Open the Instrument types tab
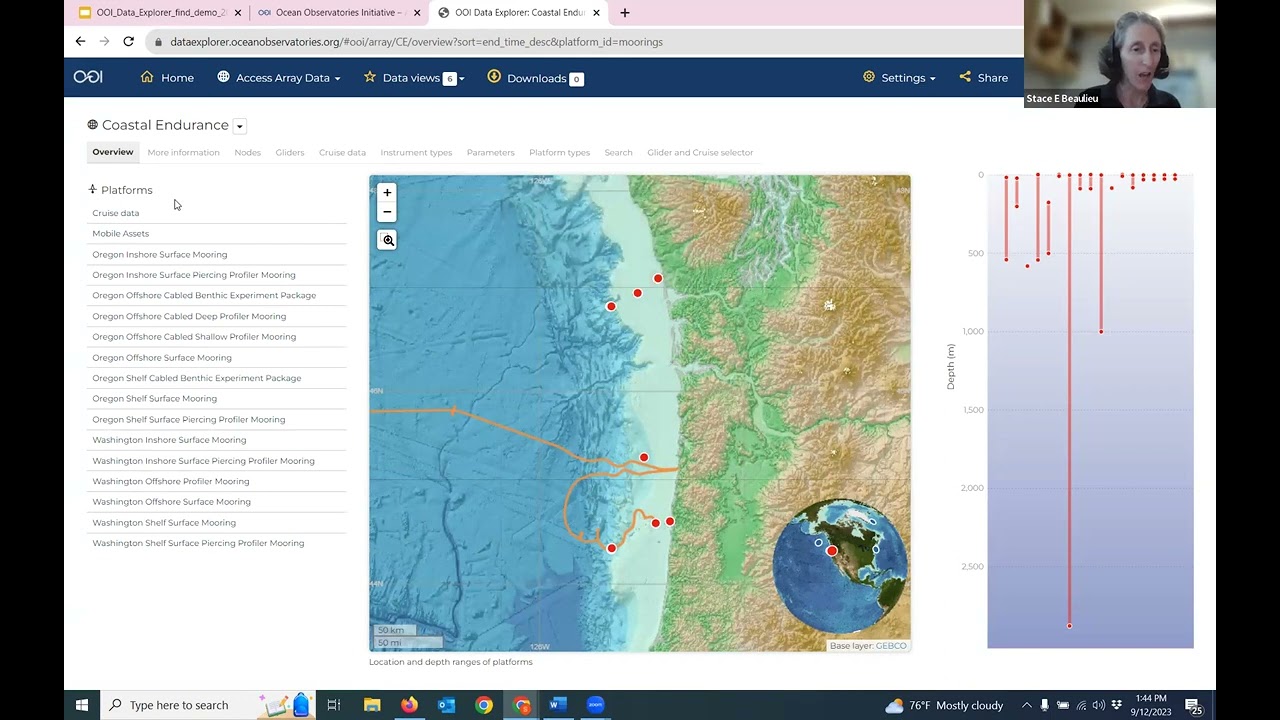1280x720 pixels. point(416,152)
